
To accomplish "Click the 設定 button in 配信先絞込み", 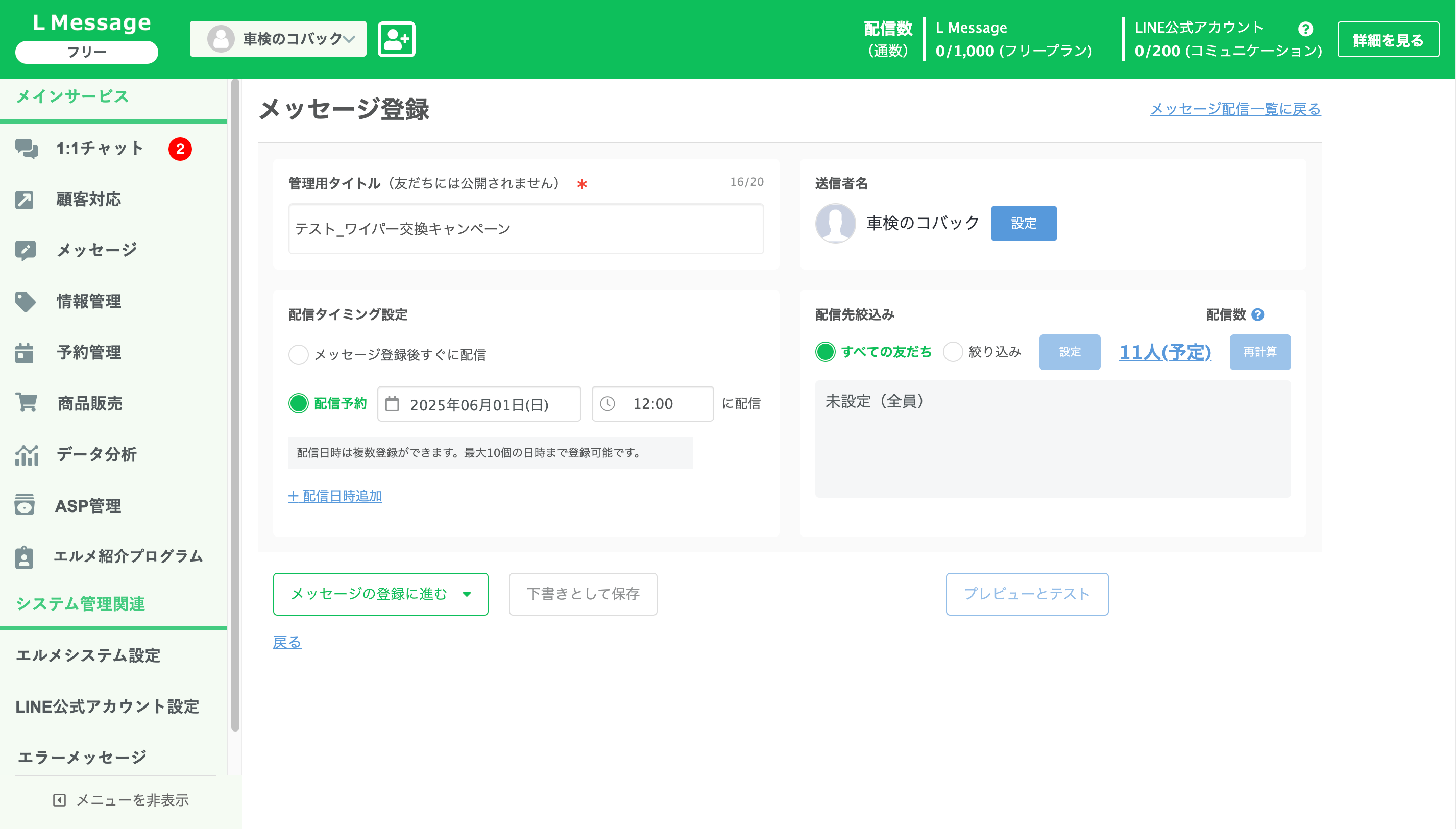I will click(1070, 352).
